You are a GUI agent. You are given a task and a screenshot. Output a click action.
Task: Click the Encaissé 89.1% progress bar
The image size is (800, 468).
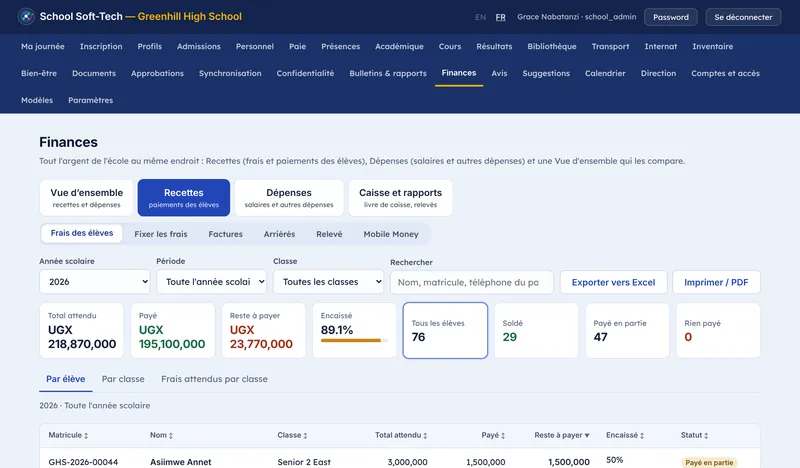(x=354, y=340)
